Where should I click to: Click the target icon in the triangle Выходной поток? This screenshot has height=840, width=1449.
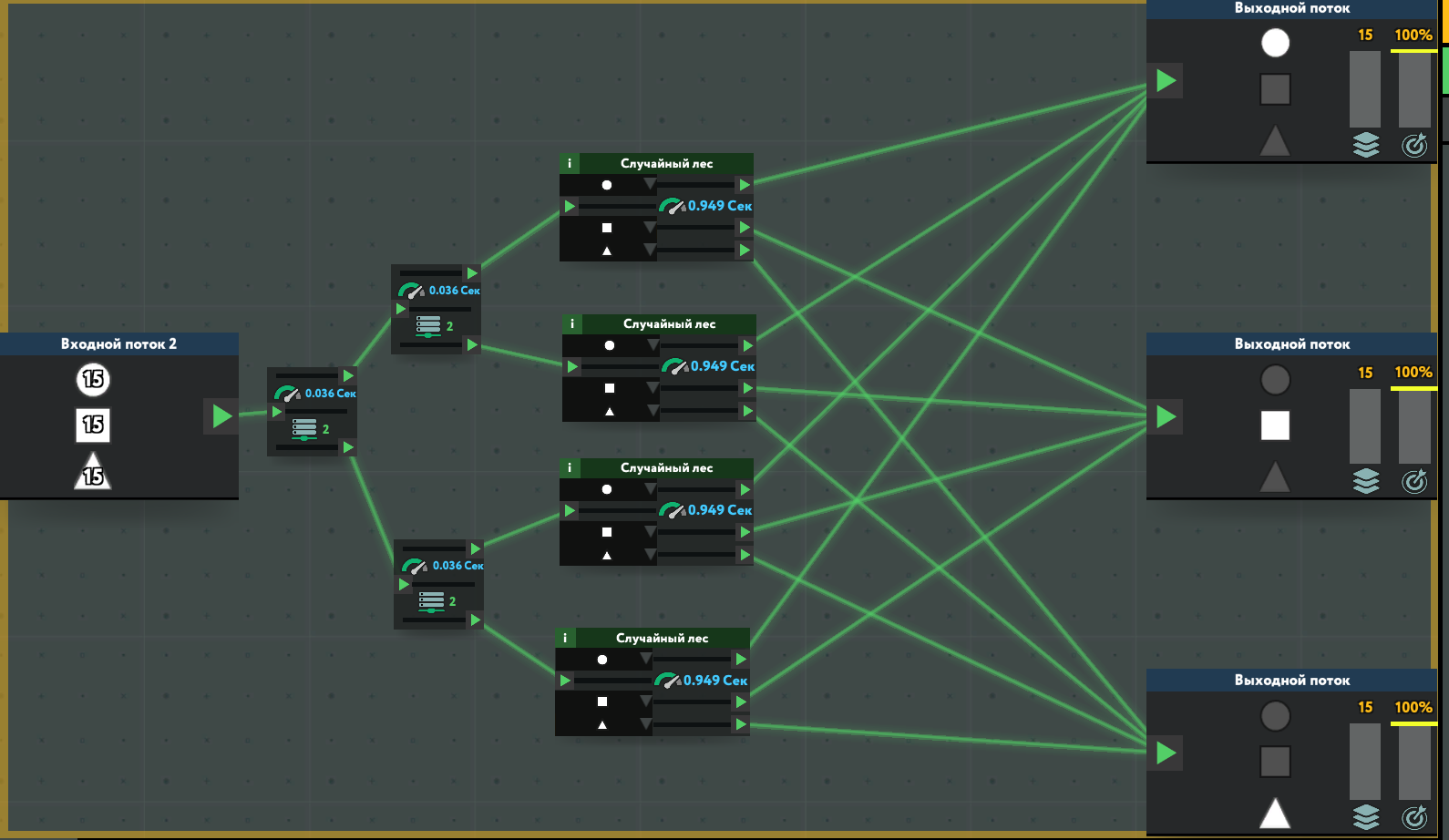click(1414, 817)
